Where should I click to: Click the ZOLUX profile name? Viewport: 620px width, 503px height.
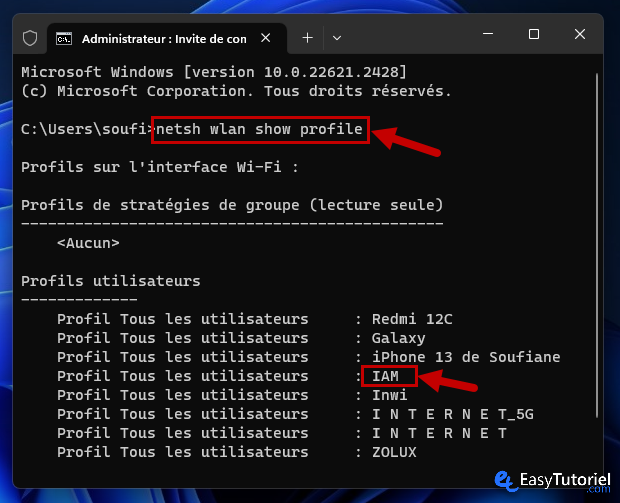(394, 452)
